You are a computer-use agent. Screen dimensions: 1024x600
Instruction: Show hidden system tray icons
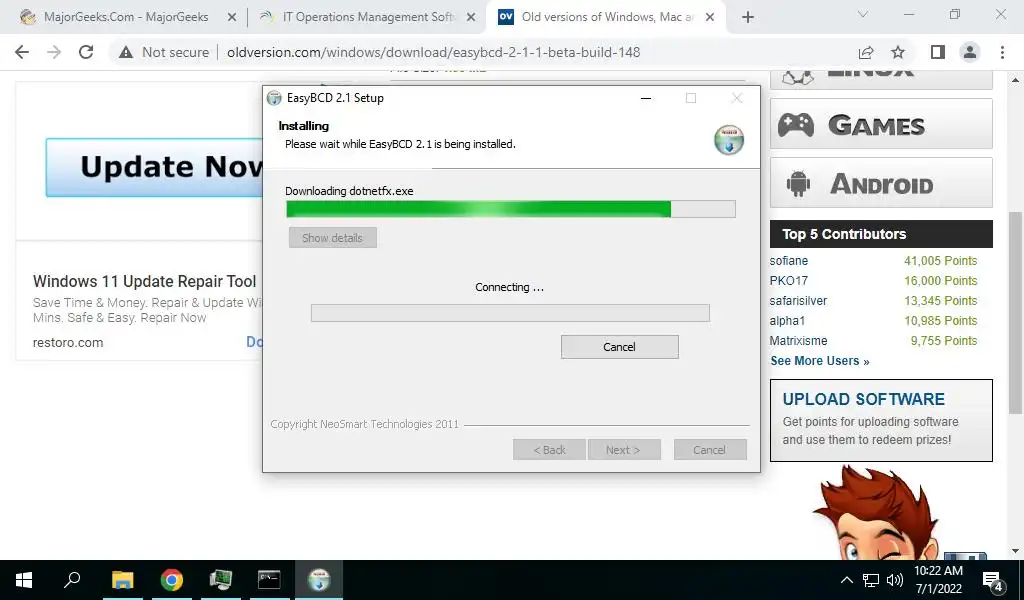(846, 580)
